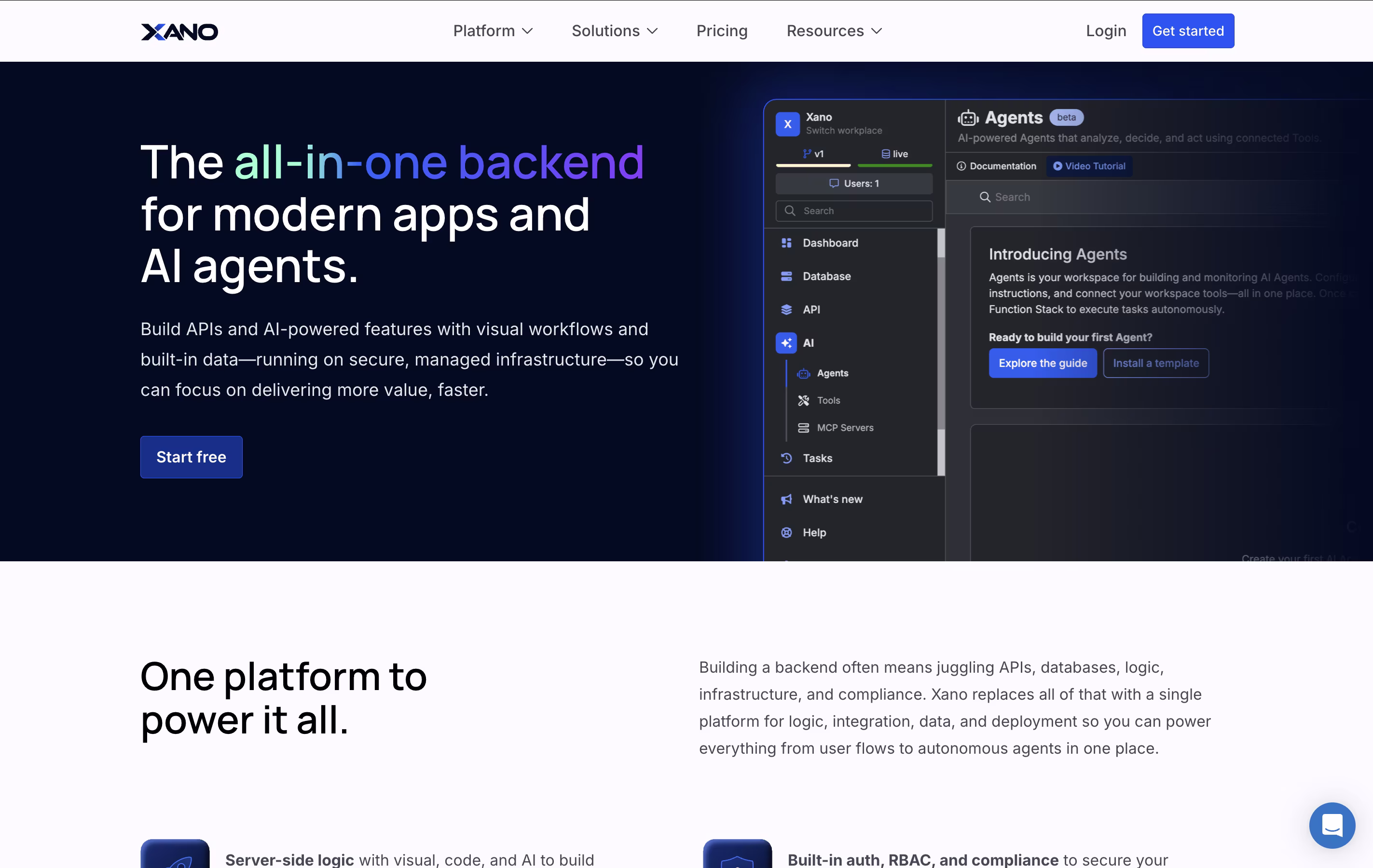Open the Pricing page
Screen dimensions: 1373x868
pos(721,31)
